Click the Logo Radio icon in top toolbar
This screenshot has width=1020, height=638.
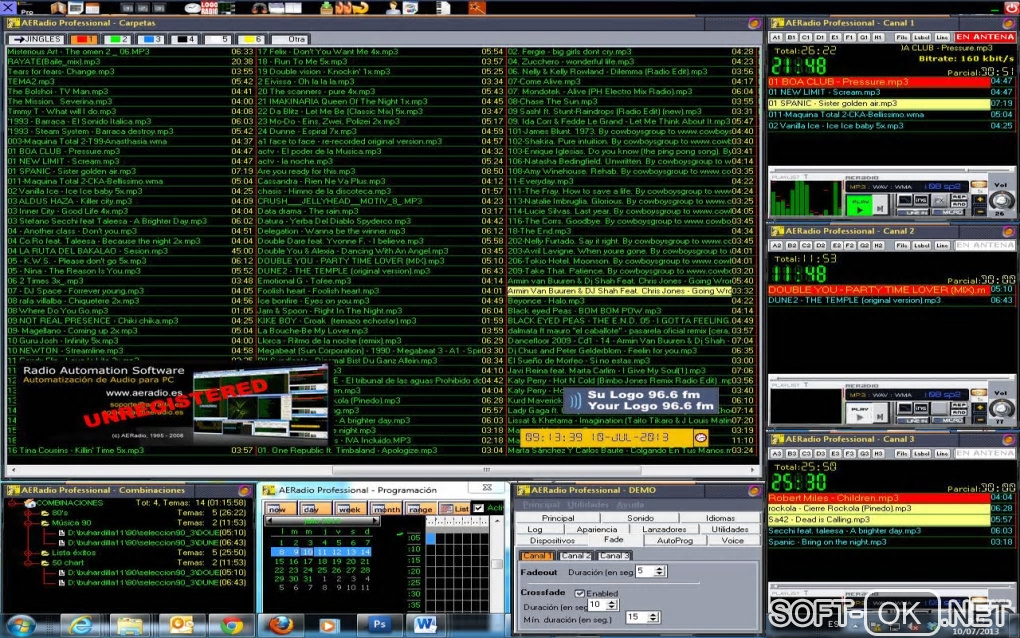[x=209, y=8]
